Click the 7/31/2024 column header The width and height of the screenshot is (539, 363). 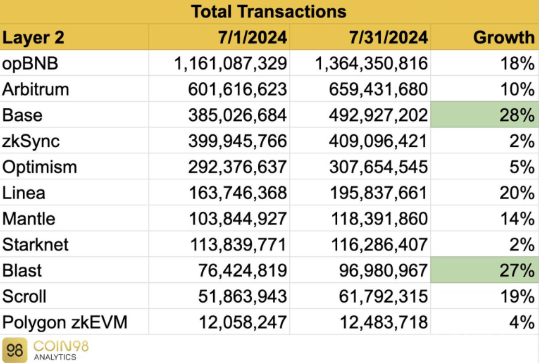coord(360,37)
